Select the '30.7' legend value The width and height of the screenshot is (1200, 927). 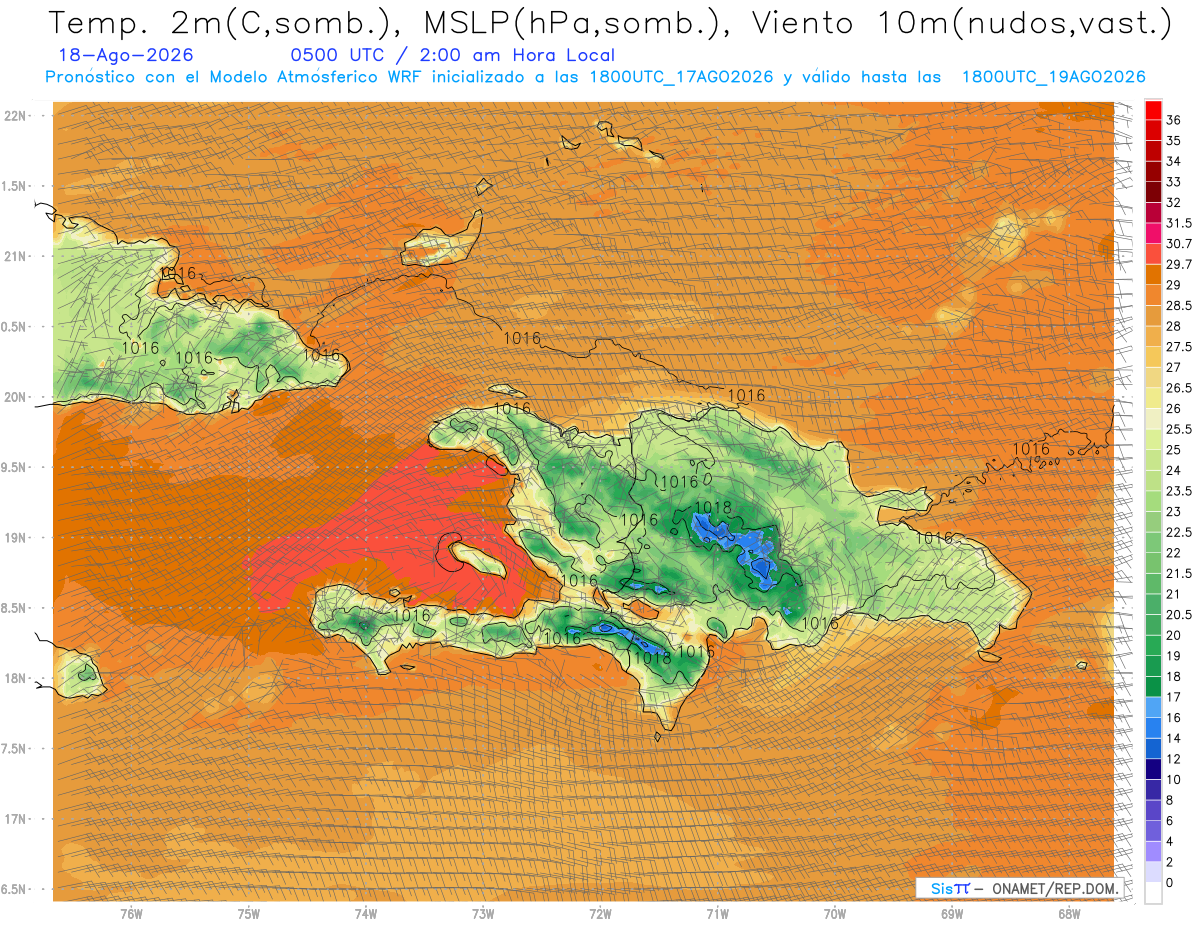click(1179, 244)
